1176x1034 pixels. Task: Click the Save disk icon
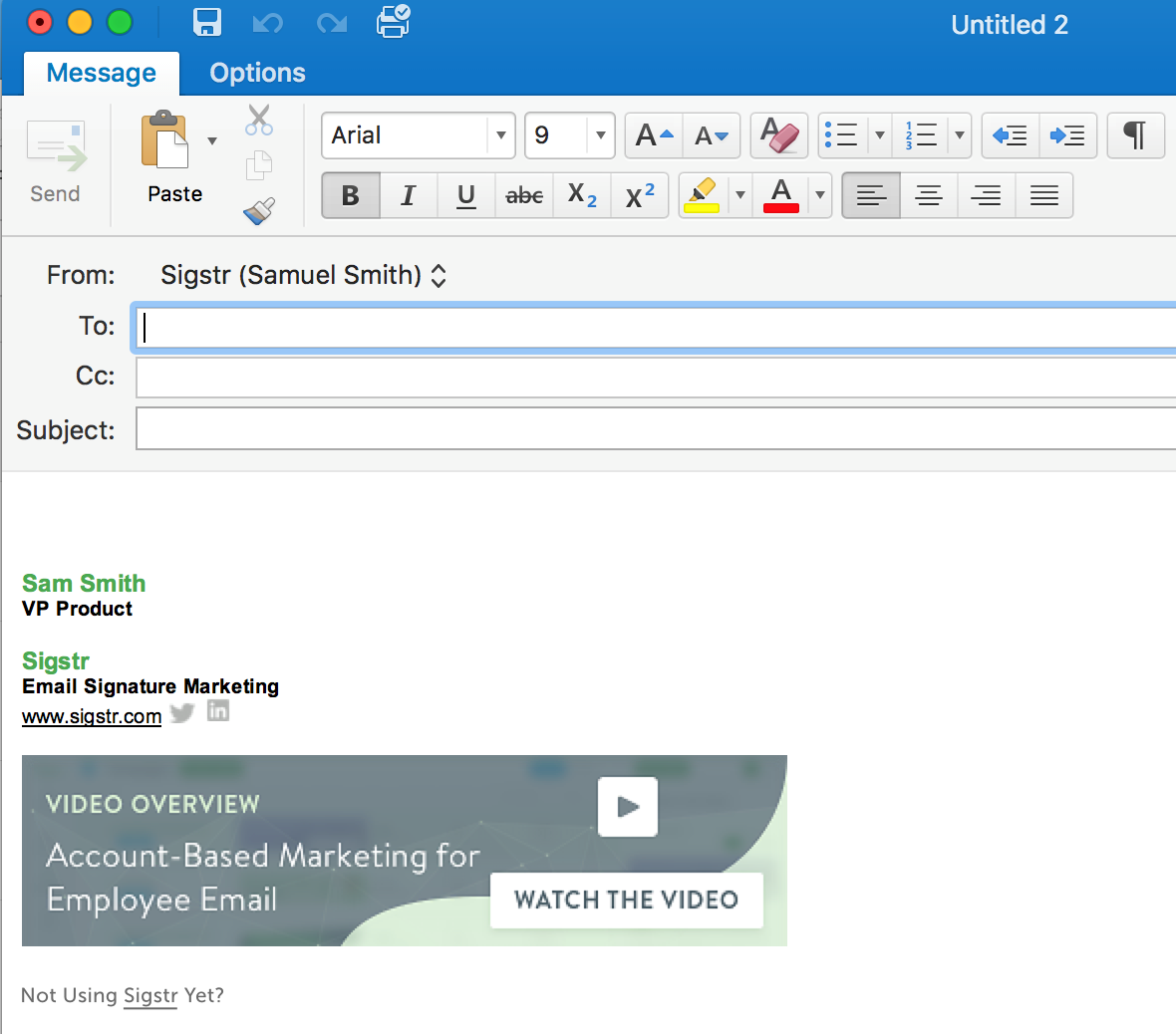coord(207,23)
